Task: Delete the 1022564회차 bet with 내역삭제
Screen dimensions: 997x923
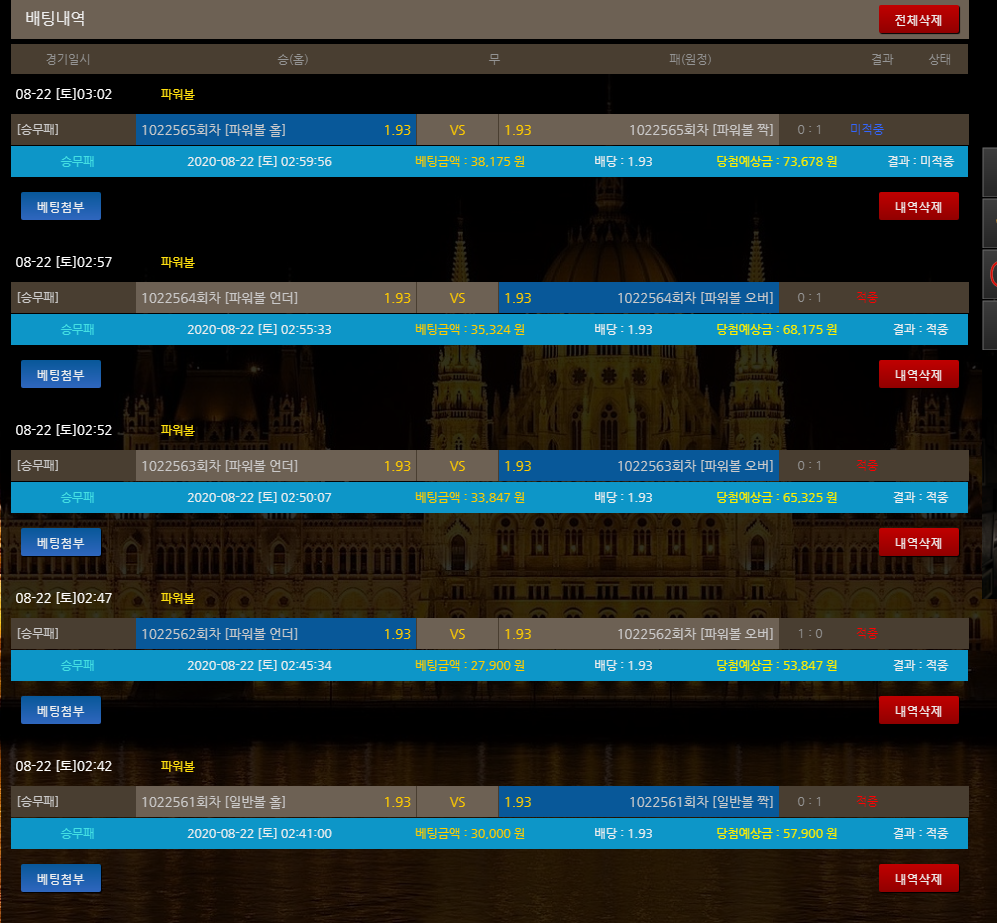Action: tap(918, 374)
